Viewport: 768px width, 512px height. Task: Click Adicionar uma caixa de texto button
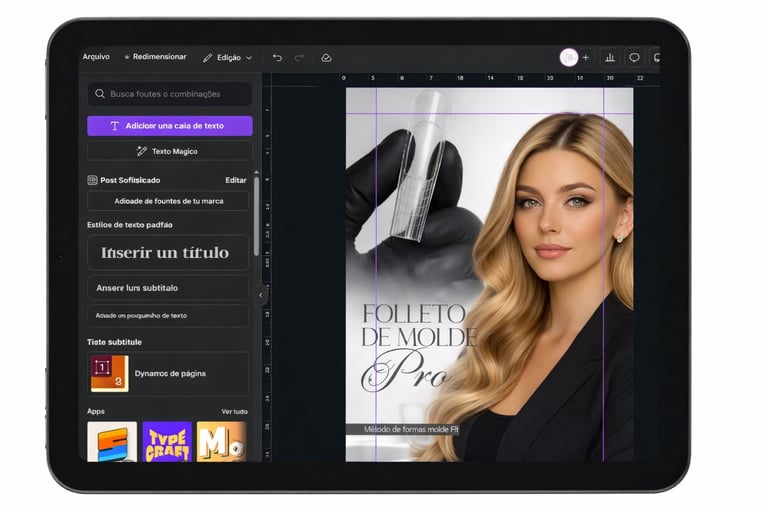pos(169,126)
